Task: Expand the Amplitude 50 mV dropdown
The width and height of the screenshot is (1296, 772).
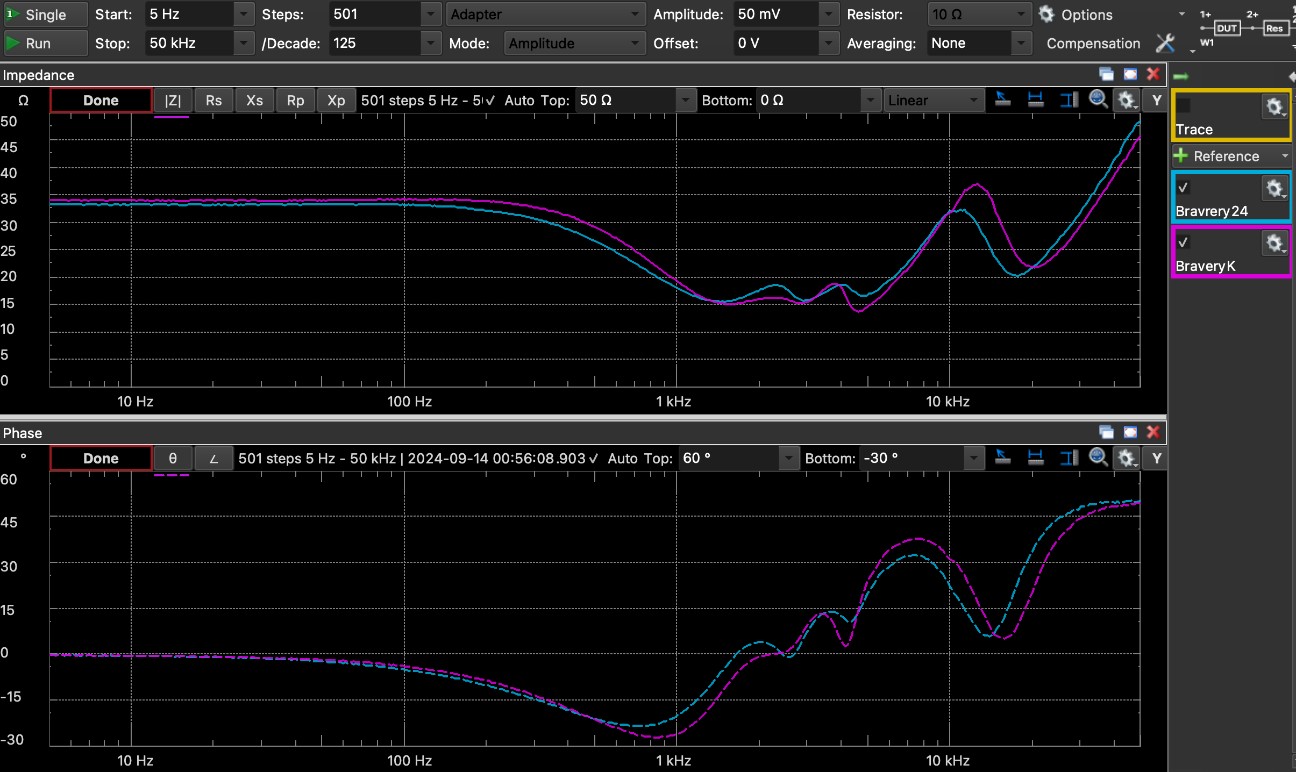Action: 829,14
